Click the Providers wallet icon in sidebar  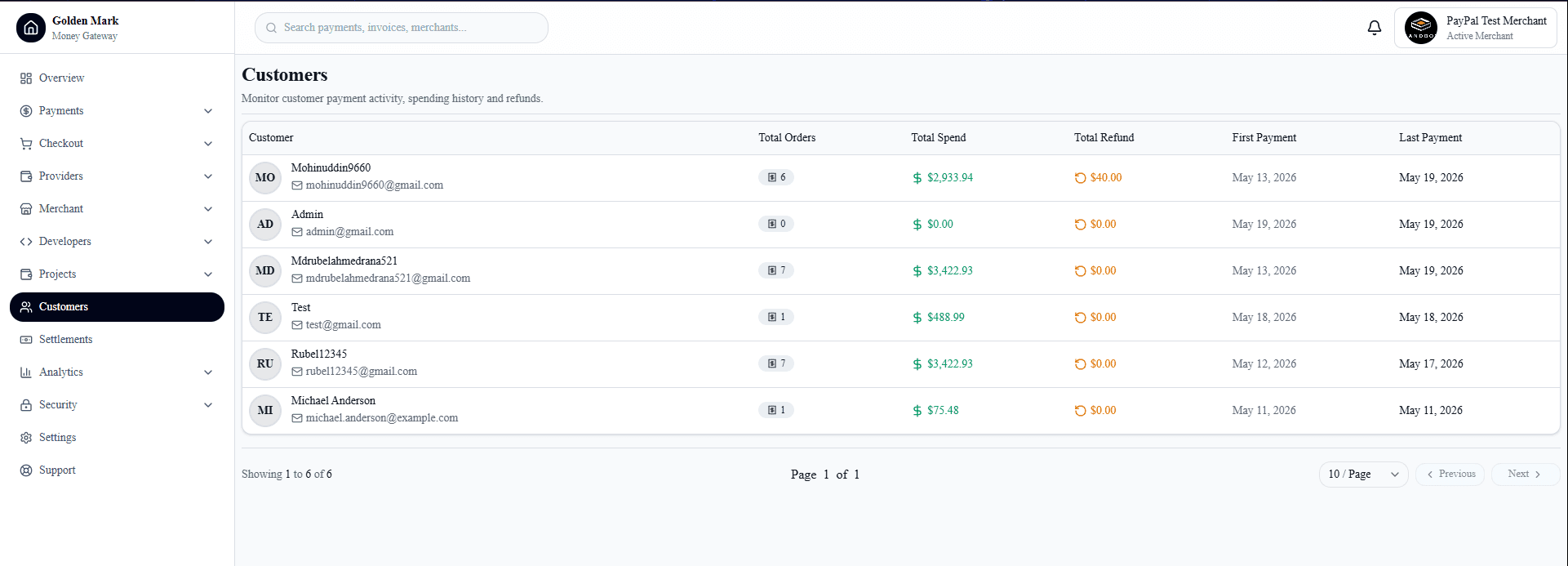pos(26,176)
